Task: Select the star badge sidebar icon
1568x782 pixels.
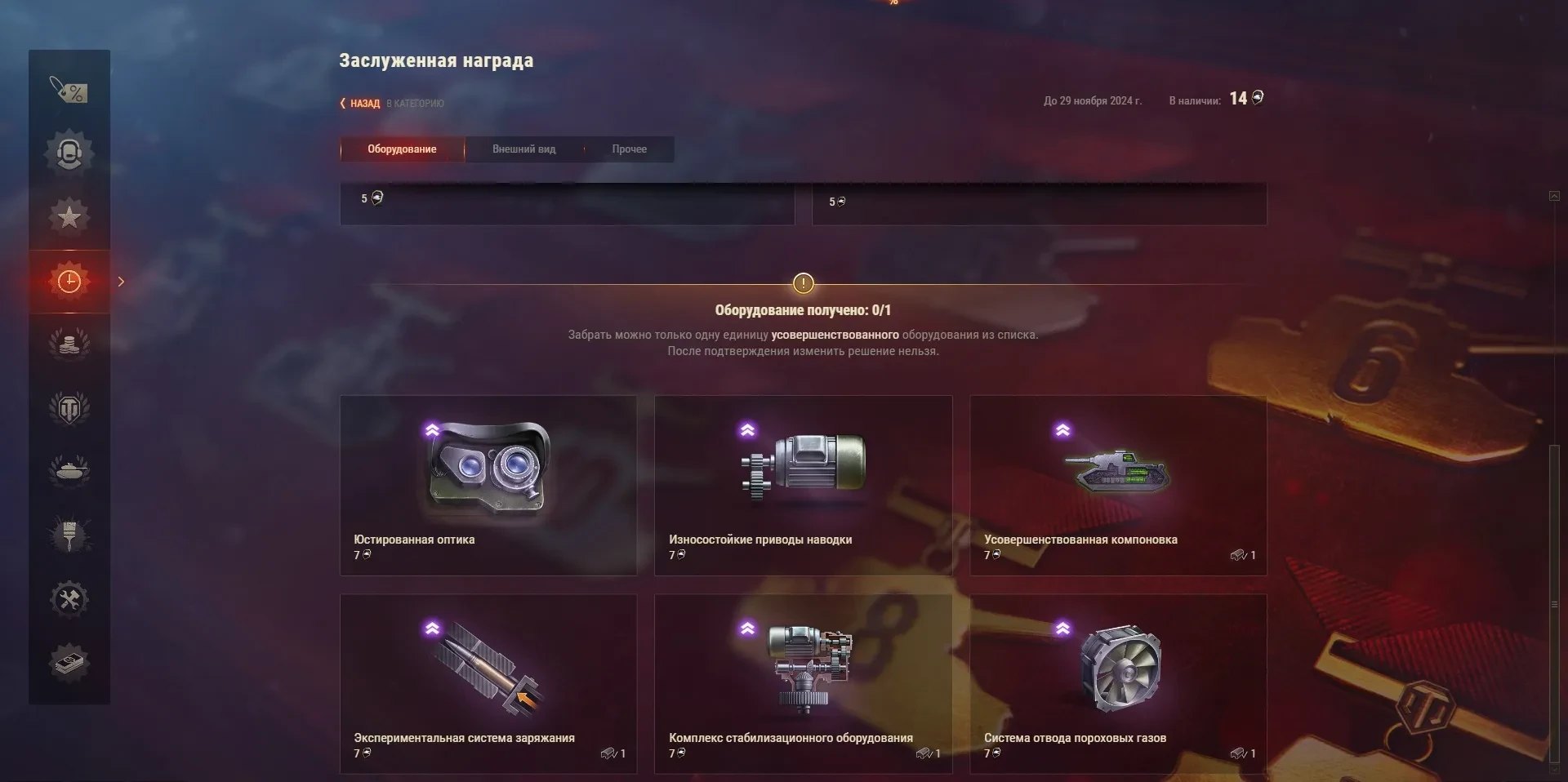Action: tap(69, 216)
